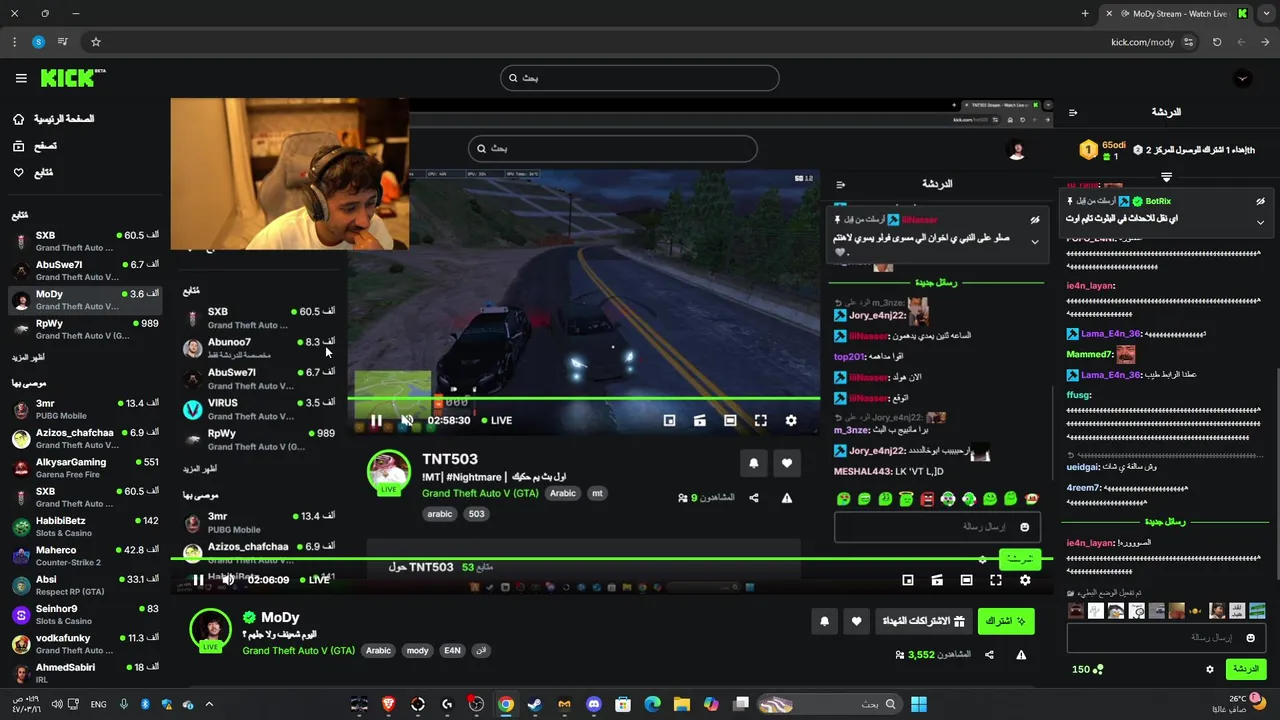Open the home page icon in sidebar
1280x720 pixels.
point(19,119)
